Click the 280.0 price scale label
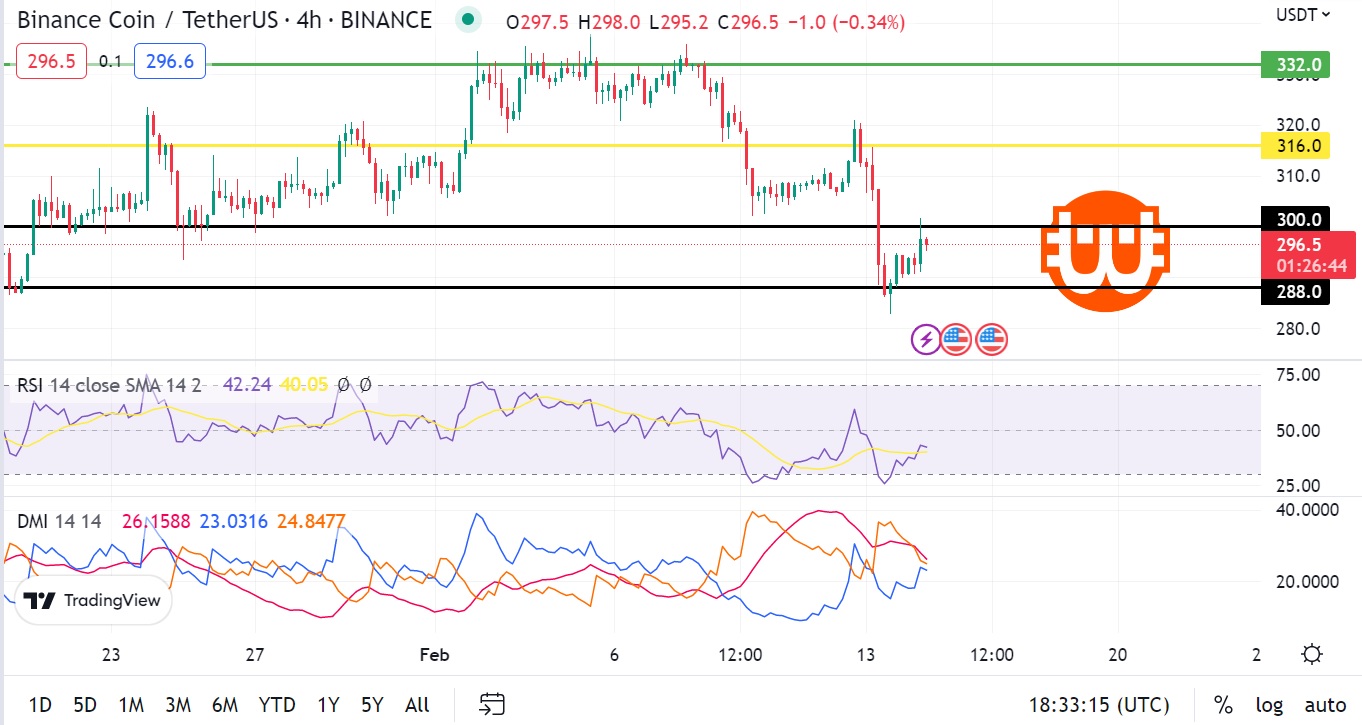The image size is (1362, 725). click(x=1298, y=329)
